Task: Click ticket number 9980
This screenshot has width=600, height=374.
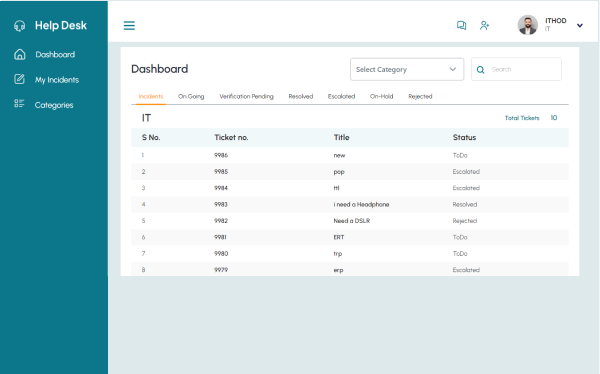Action: pyautogui.click(x=221, y=254)
